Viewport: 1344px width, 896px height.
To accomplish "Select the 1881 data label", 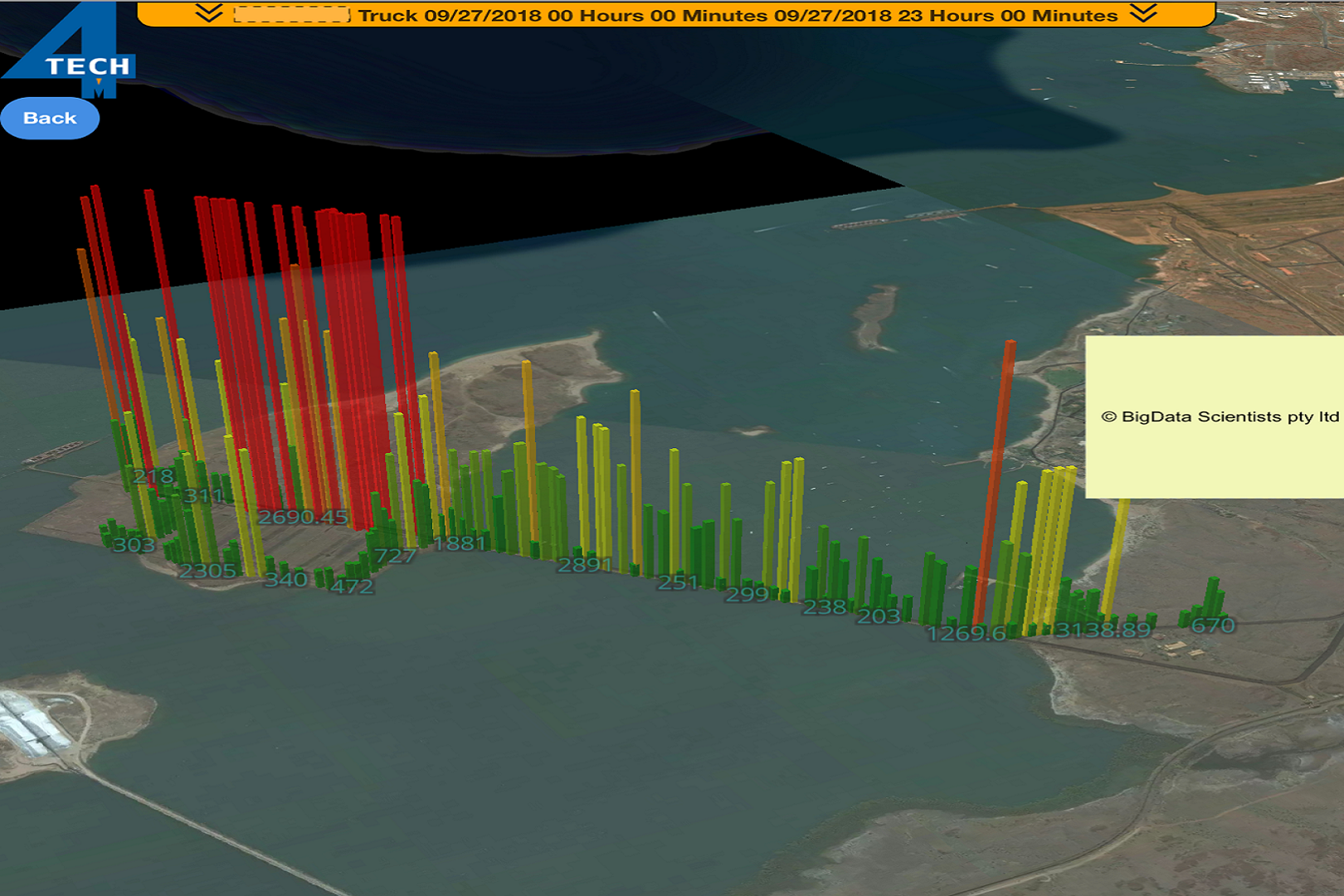I will (459, 543).
